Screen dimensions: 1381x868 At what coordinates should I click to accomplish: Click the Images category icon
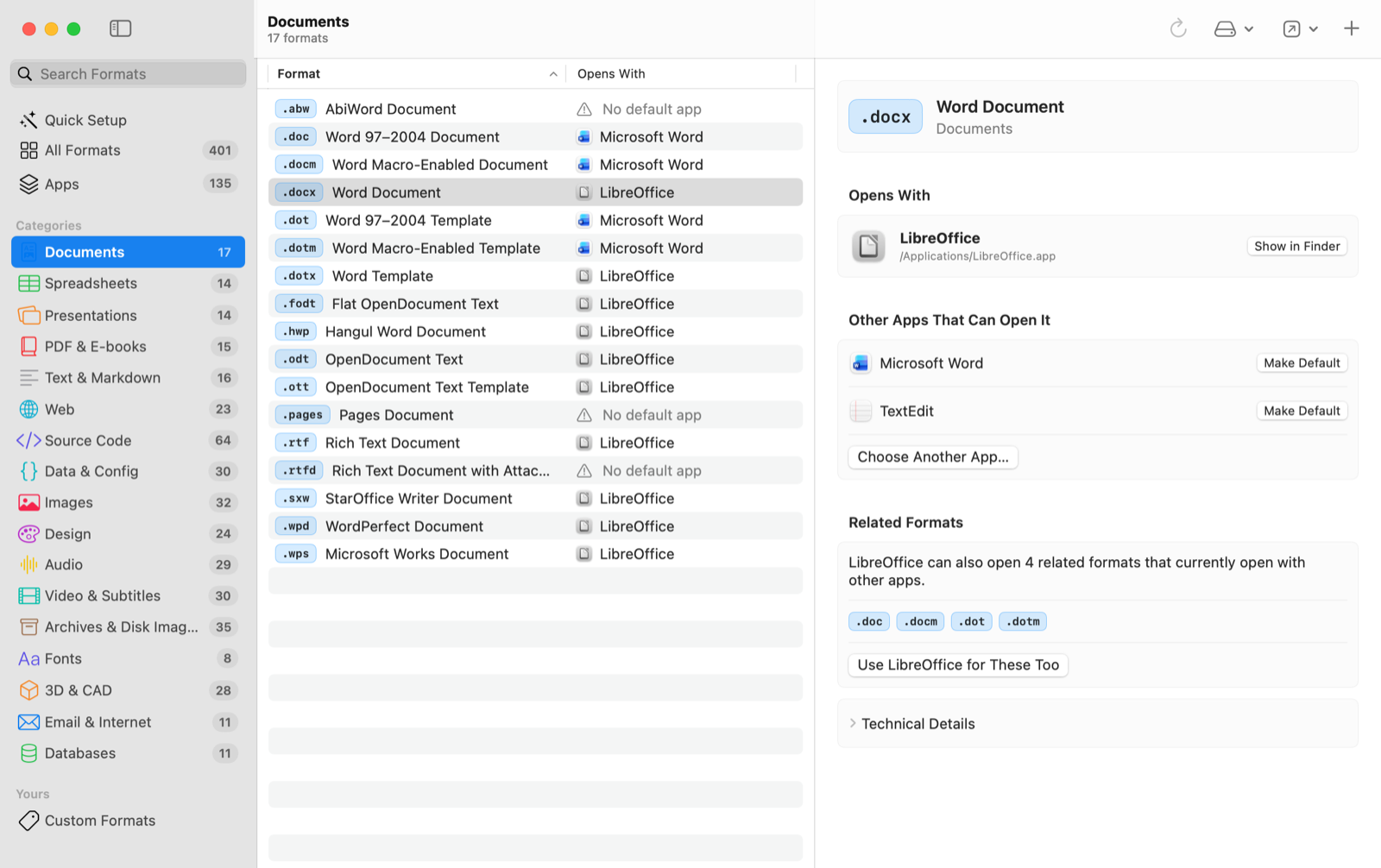pyautogui.click(x=28, y=502)
